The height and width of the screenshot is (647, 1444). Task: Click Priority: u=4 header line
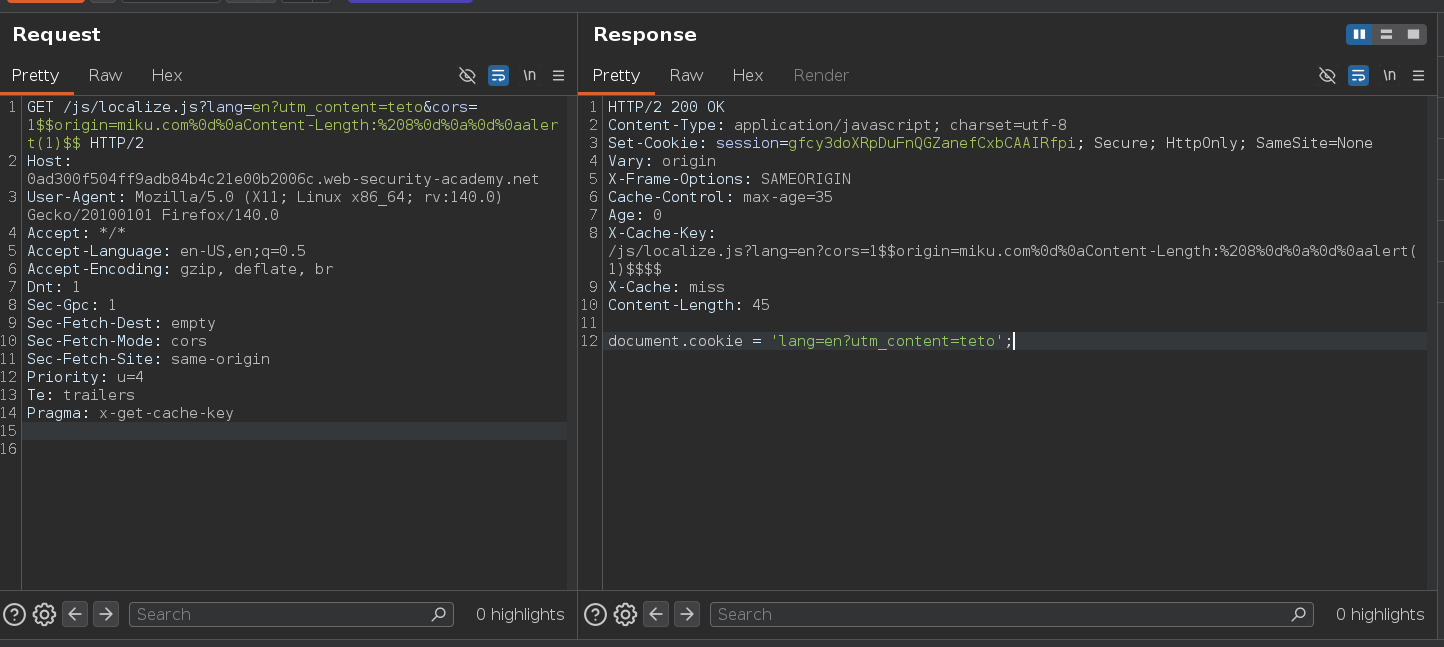(85, 377)
